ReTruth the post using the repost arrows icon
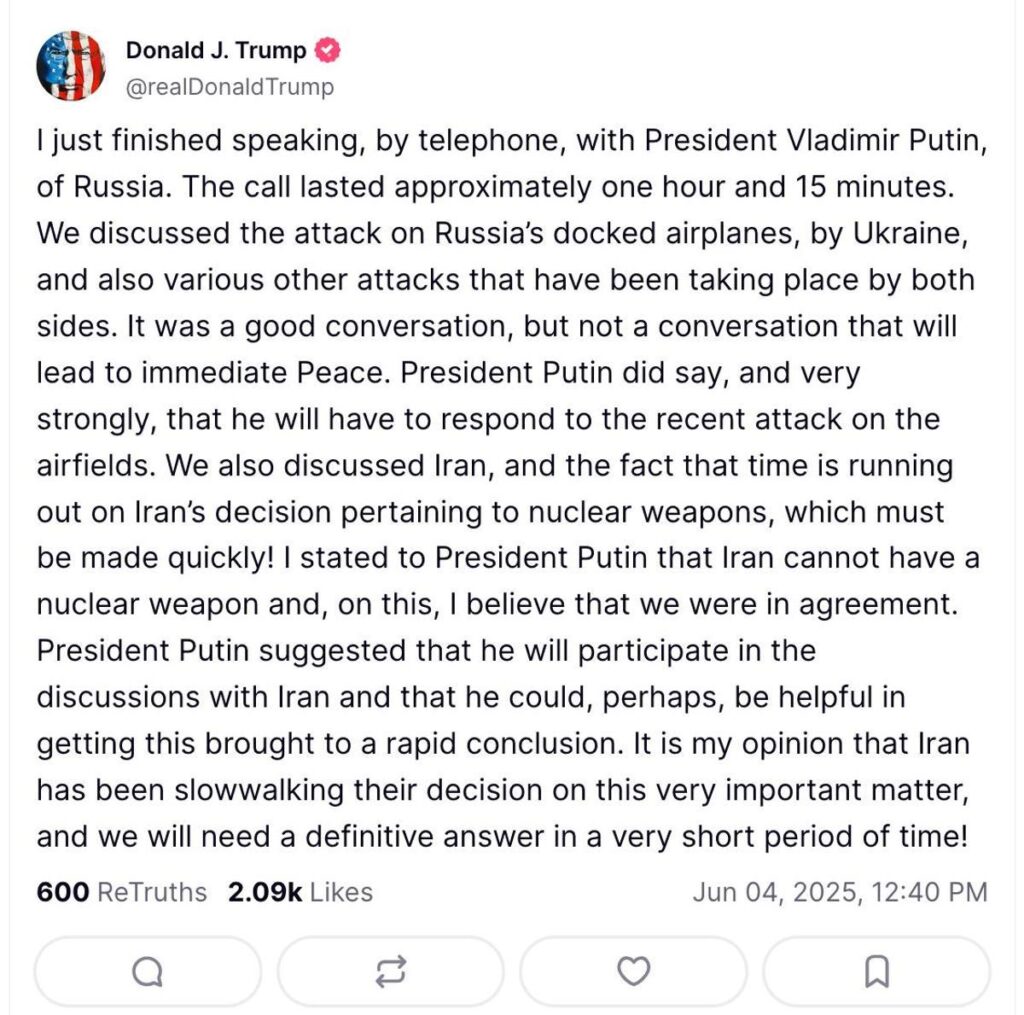Viewport: 1024px width, 1015px height. point(390,970)
